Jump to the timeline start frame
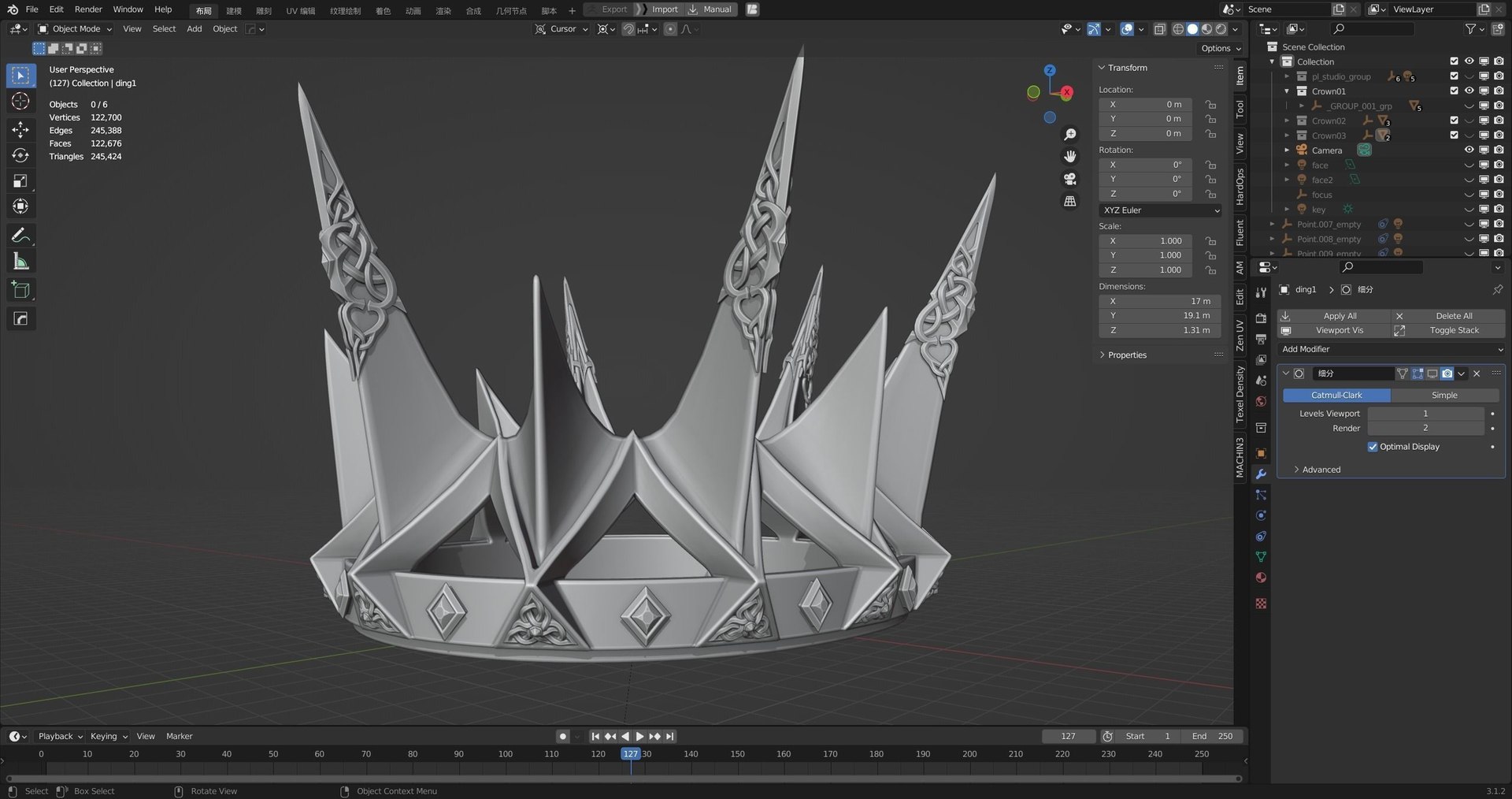 595,736
